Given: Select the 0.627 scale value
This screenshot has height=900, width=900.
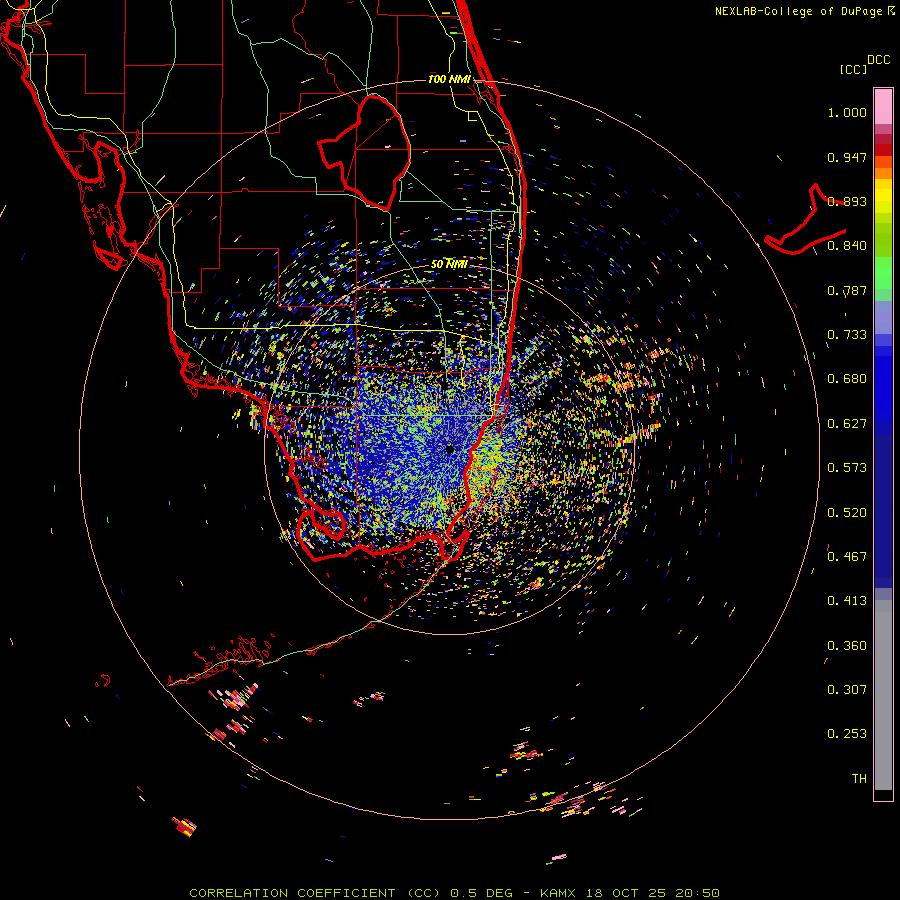Looking at the screenshot, I should [847, 424].
